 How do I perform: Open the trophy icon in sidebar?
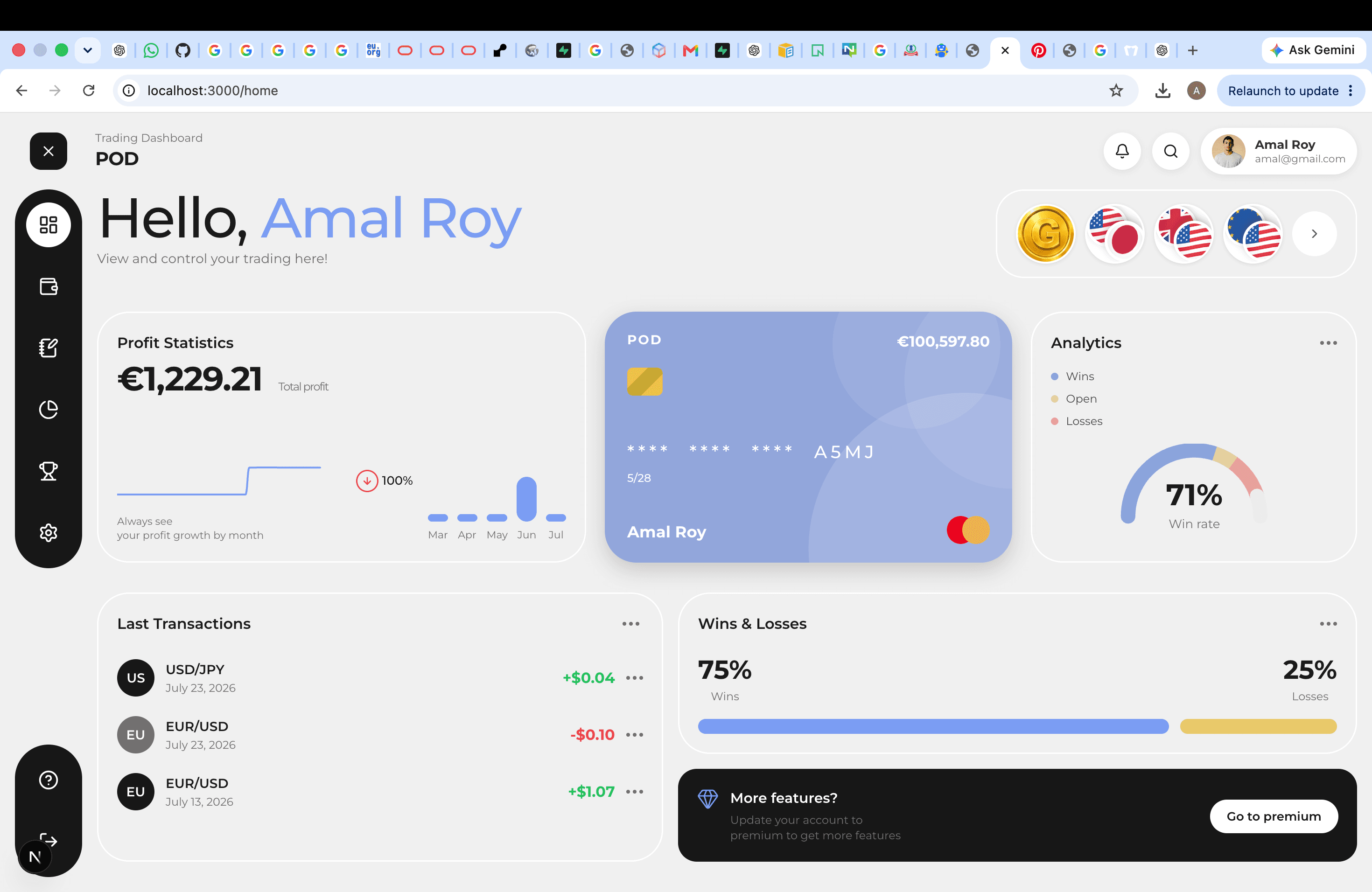coord(49,471)
